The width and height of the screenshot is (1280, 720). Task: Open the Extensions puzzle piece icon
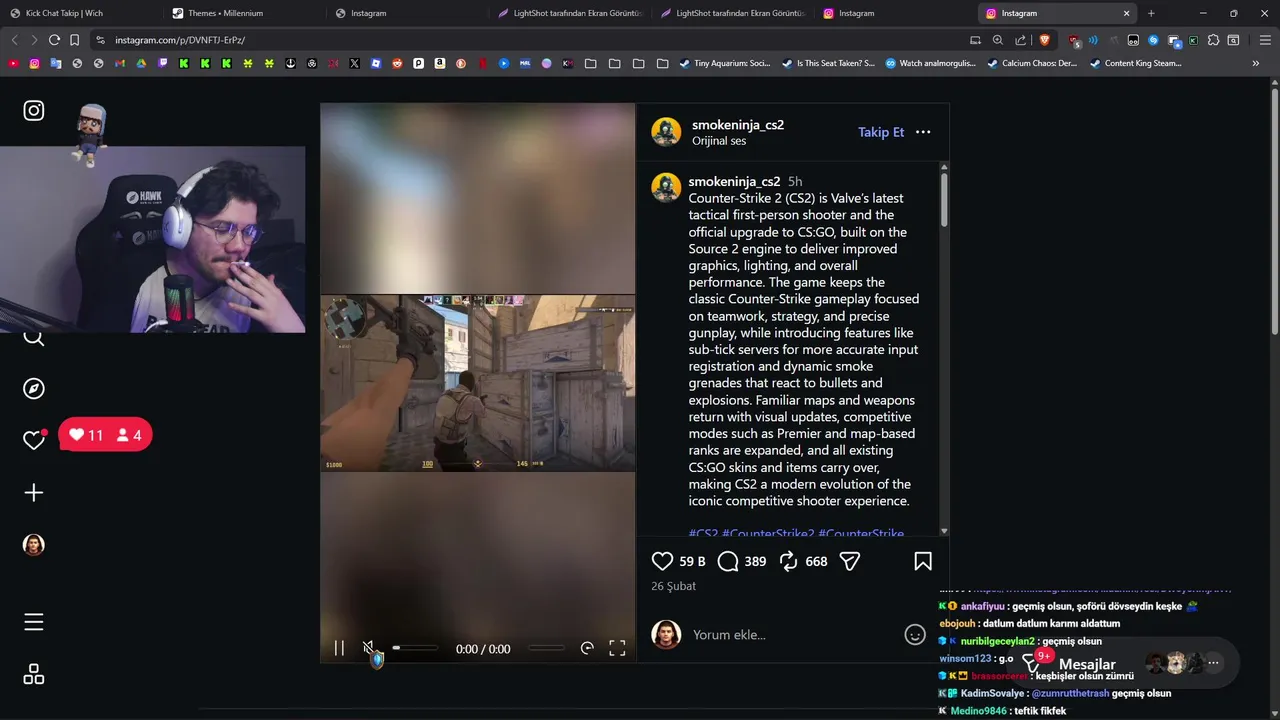coord(1213,40)
